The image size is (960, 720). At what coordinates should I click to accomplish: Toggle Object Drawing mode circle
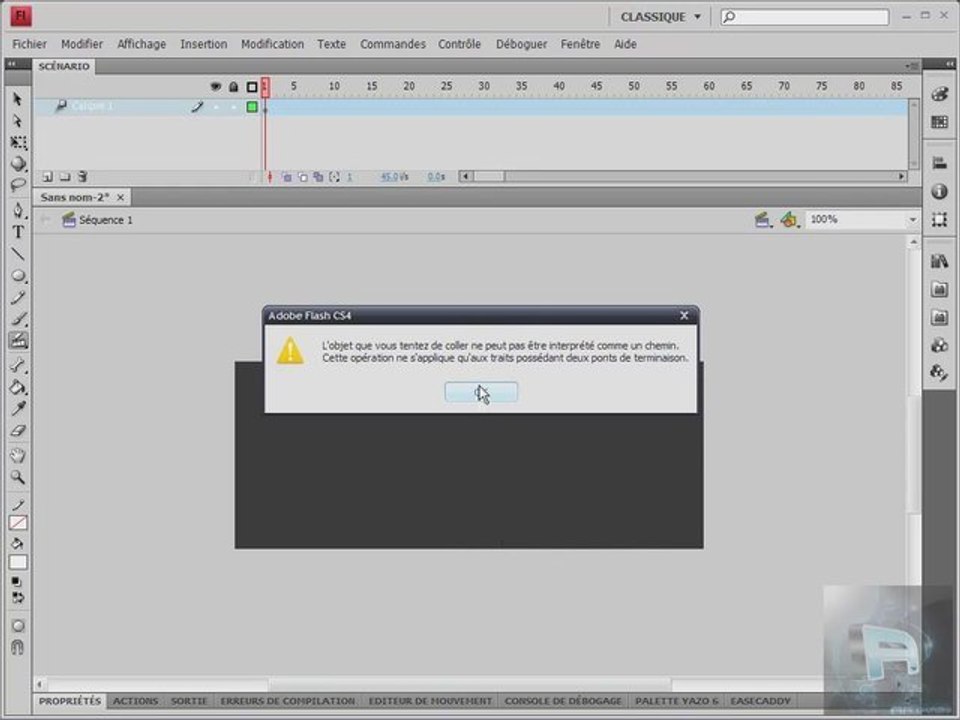18,626
